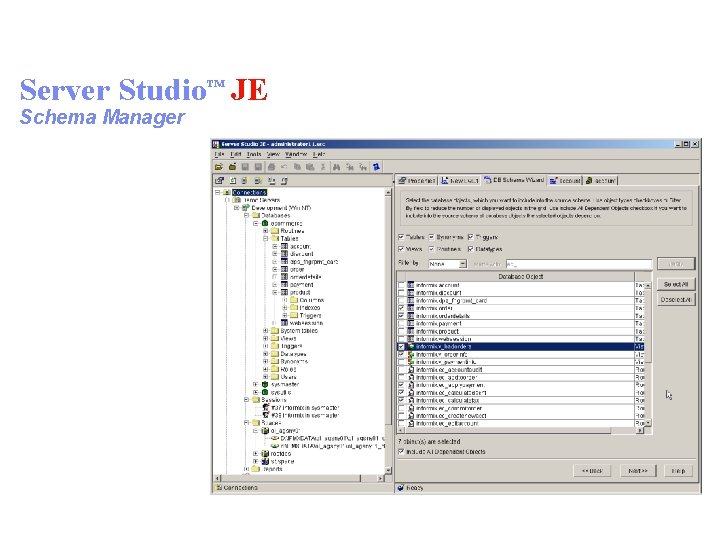Click the payment table icon in tree
Viewport: 720px width, 540px height.
[284, 285]
